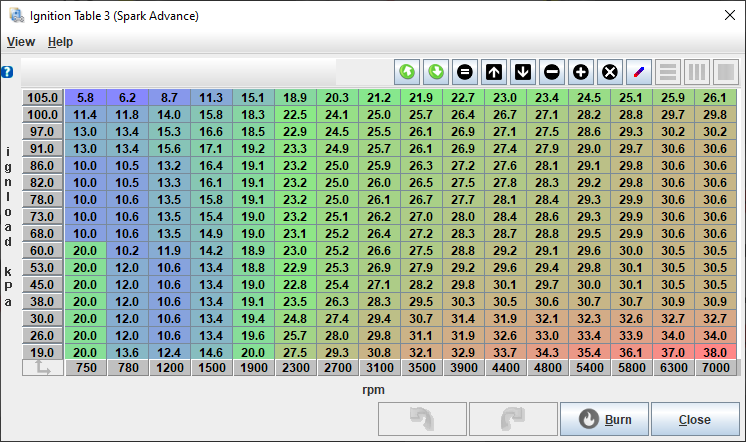Click the 60.0 kPa row header
746x442 pixels.
[x=42, y=250]
